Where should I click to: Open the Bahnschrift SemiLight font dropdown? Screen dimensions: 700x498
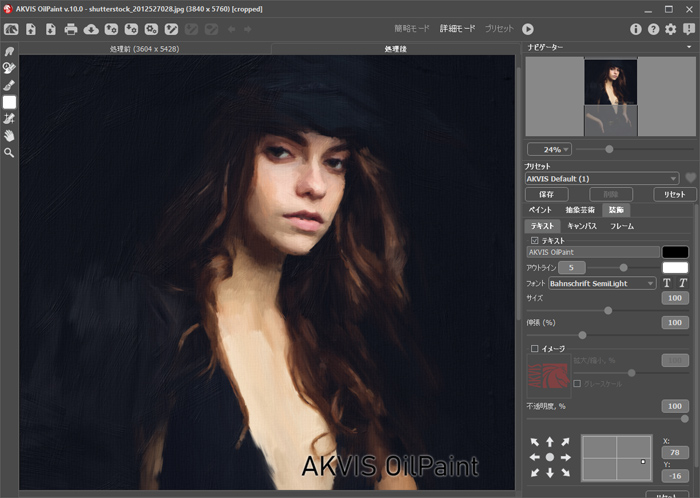(x=602, y=284)
